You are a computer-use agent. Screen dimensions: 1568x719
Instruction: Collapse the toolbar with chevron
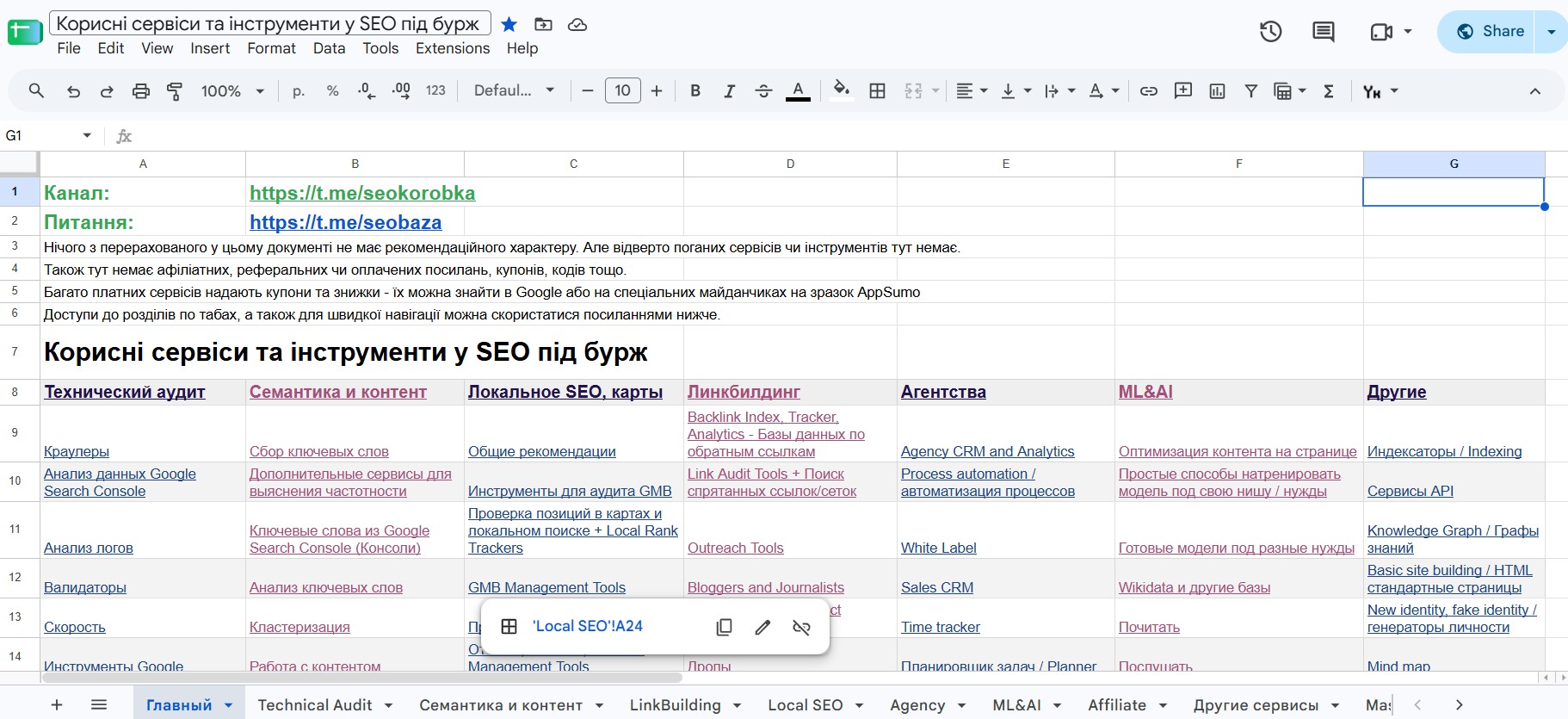click(1534, 90)
